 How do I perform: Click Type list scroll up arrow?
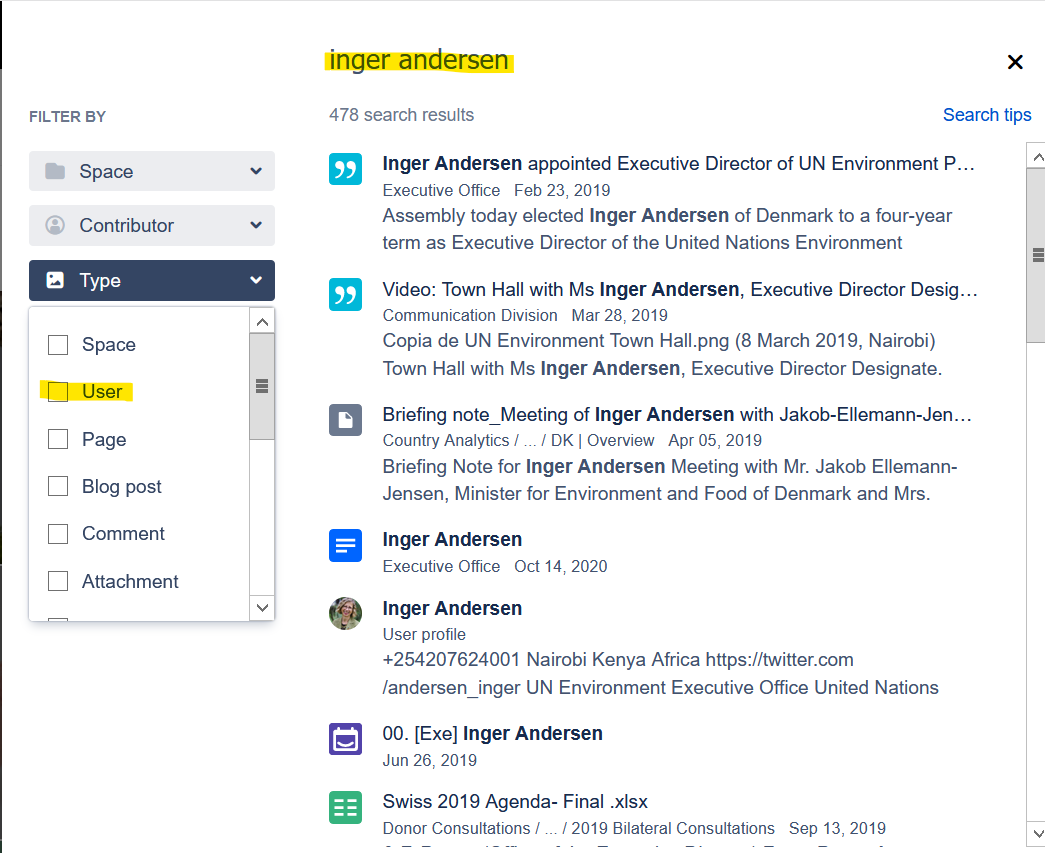262,323
